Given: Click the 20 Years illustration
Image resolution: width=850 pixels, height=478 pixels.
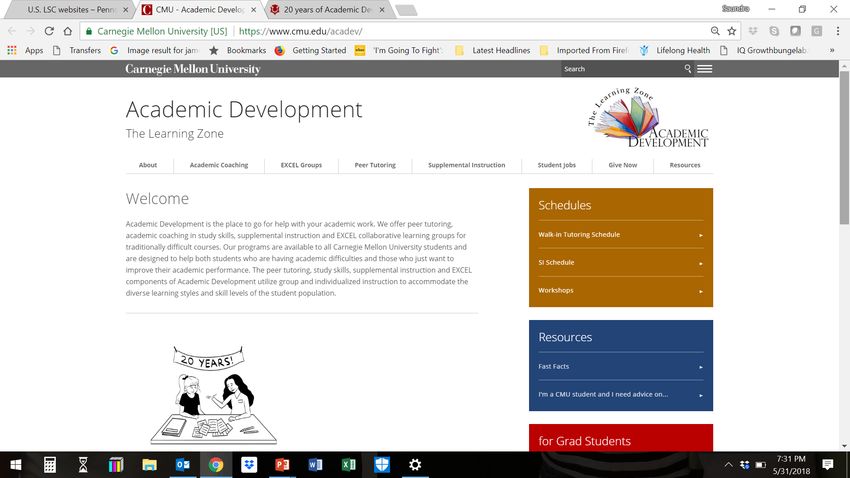Looking at the screenshot, I should point(214,395).
